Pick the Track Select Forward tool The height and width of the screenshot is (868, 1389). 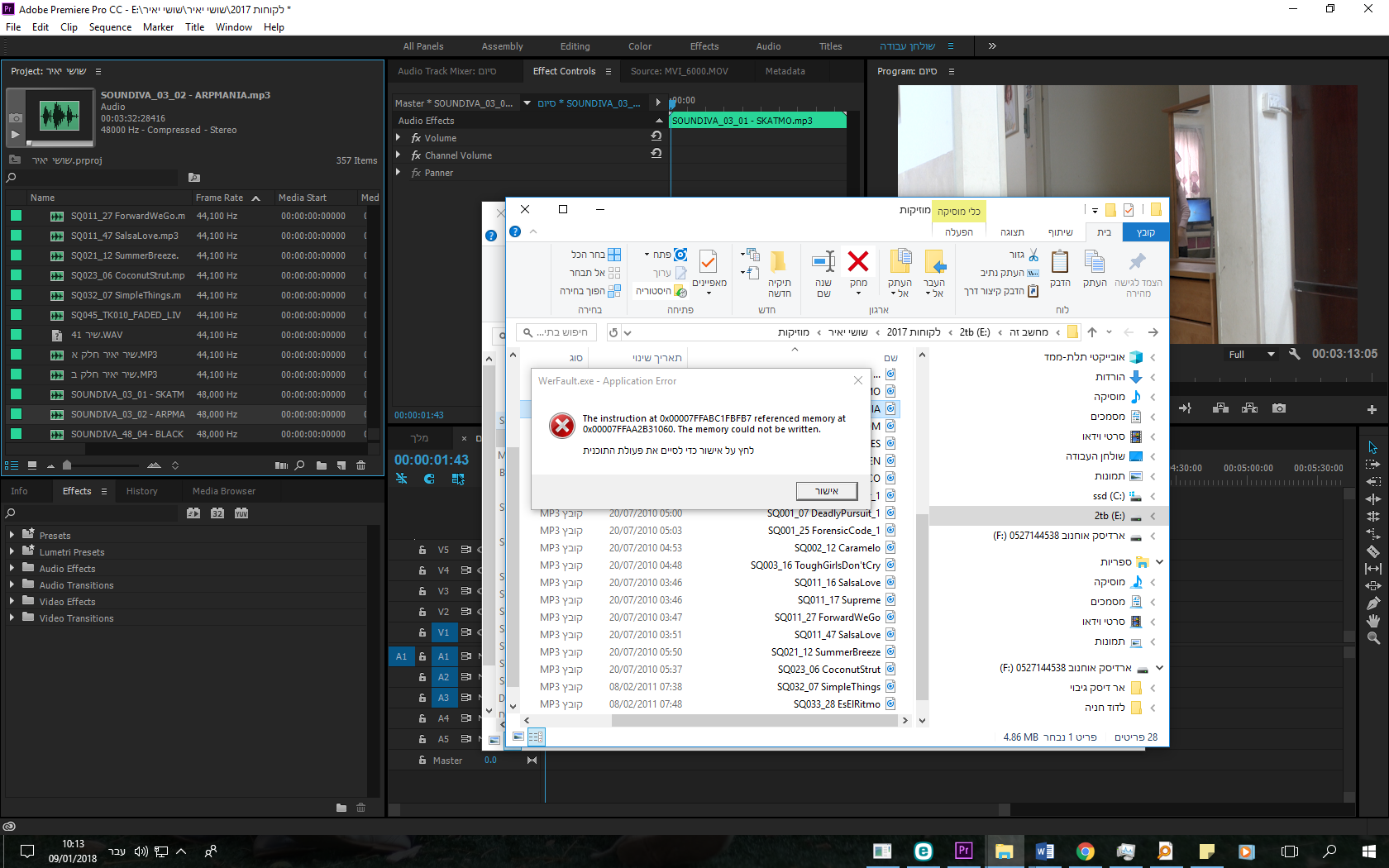pyautogui.click(x=1372, y=465)
